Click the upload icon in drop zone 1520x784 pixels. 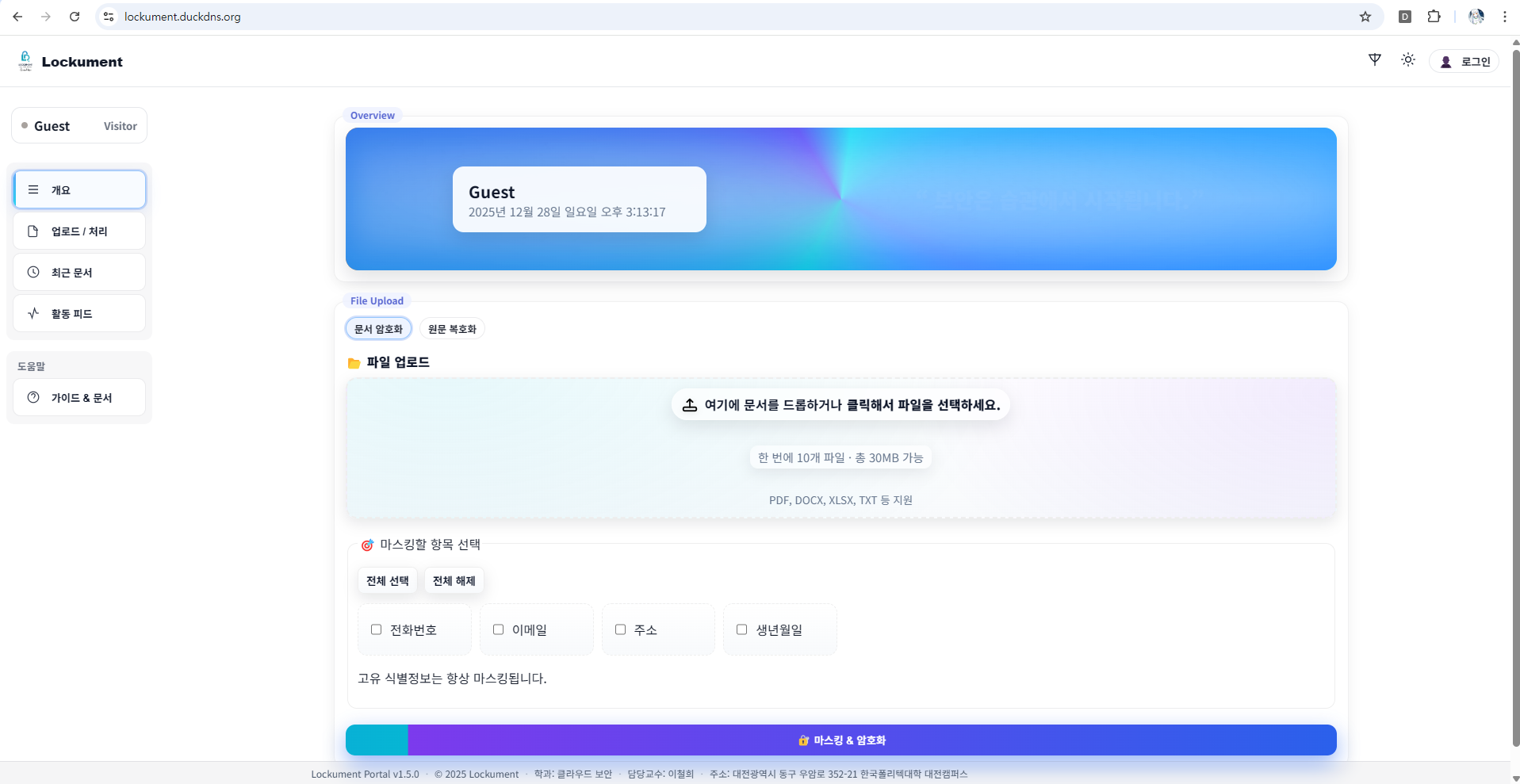(x=690, y=405)
